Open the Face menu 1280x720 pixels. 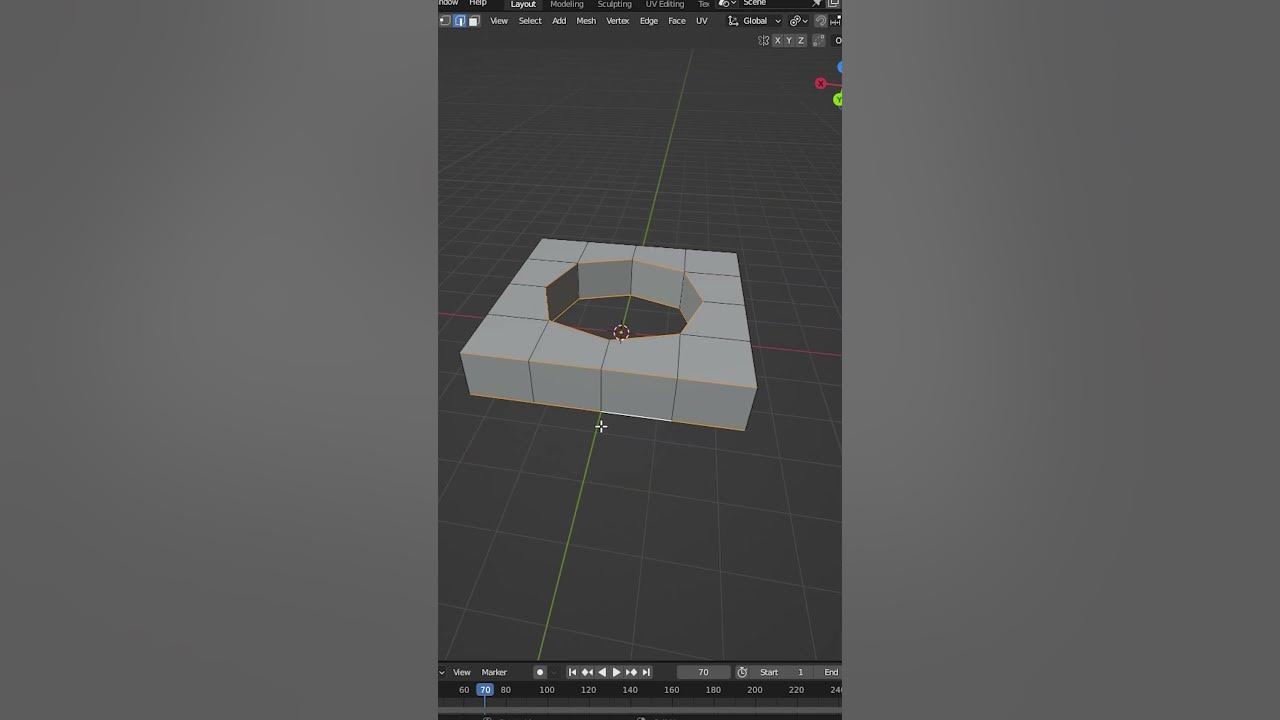[x=677, y=21]
